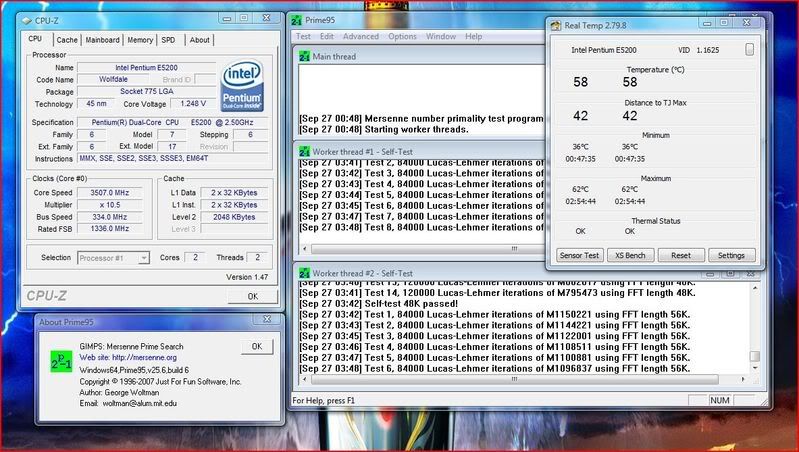Open the Real Temp Settings

pyautogui.click(x=731, y=255)
